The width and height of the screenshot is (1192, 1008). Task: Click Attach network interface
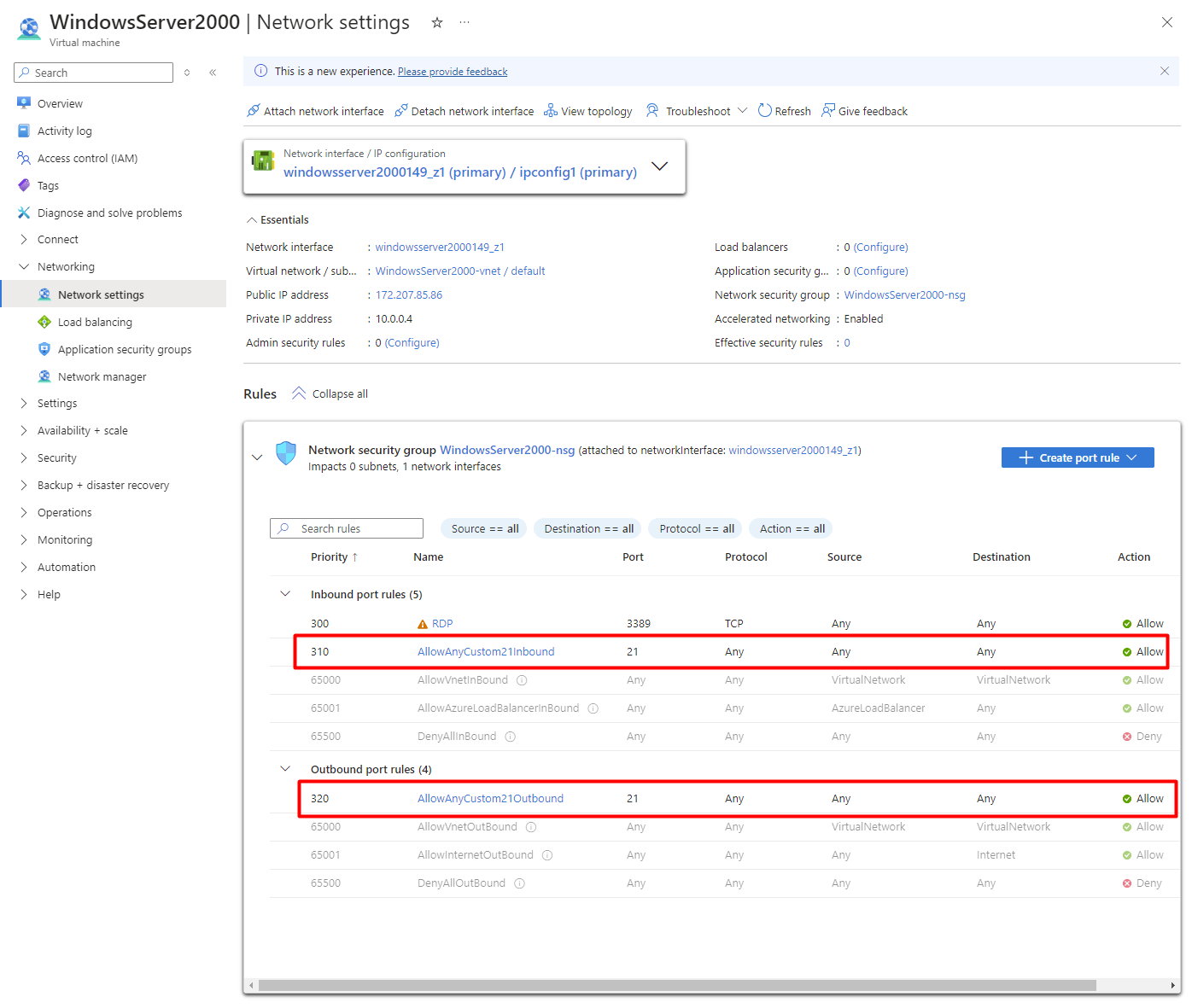click(x=315, y=111)
